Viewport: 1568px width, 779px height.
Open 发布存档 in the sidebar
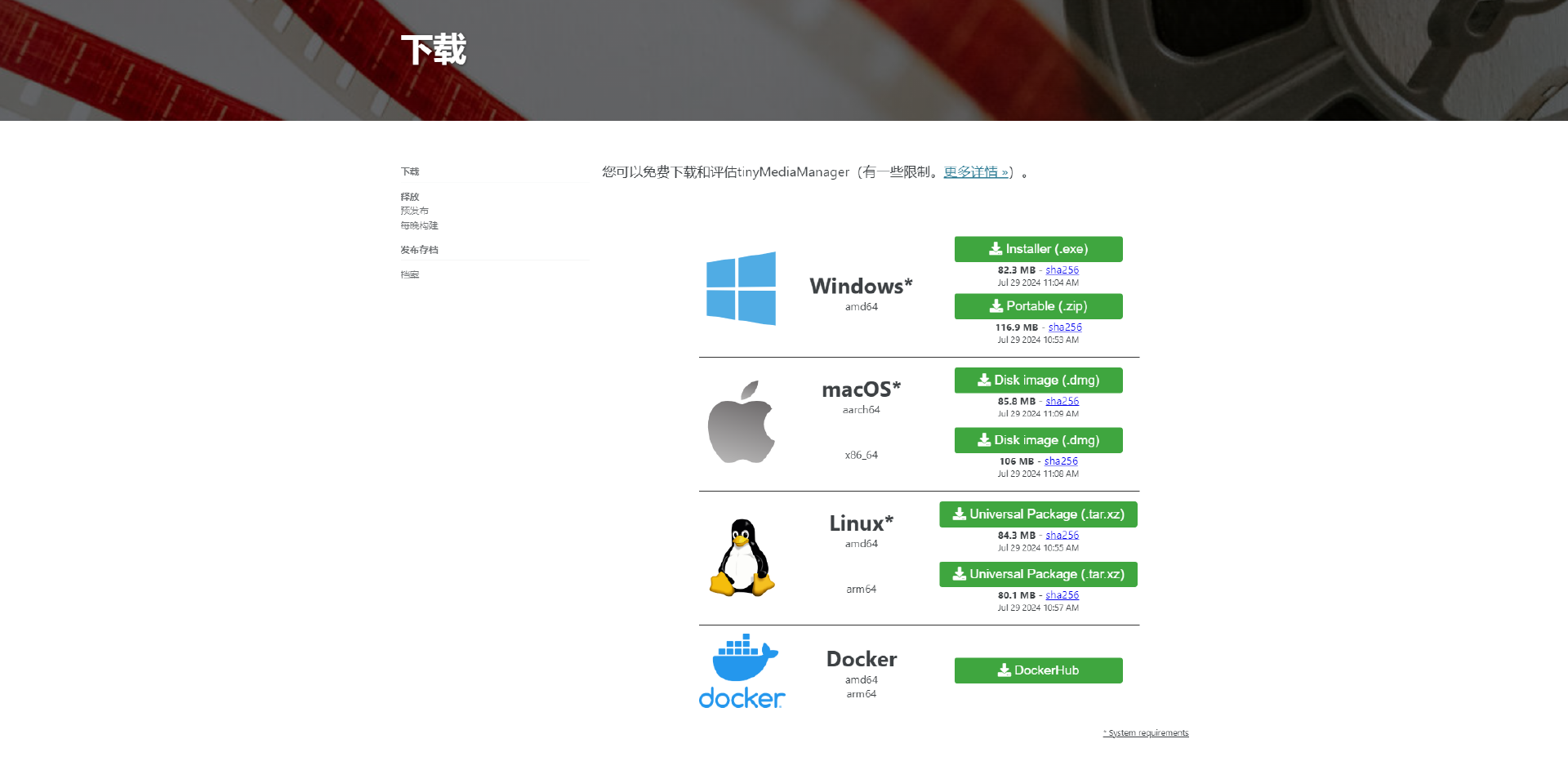point(419,250)
